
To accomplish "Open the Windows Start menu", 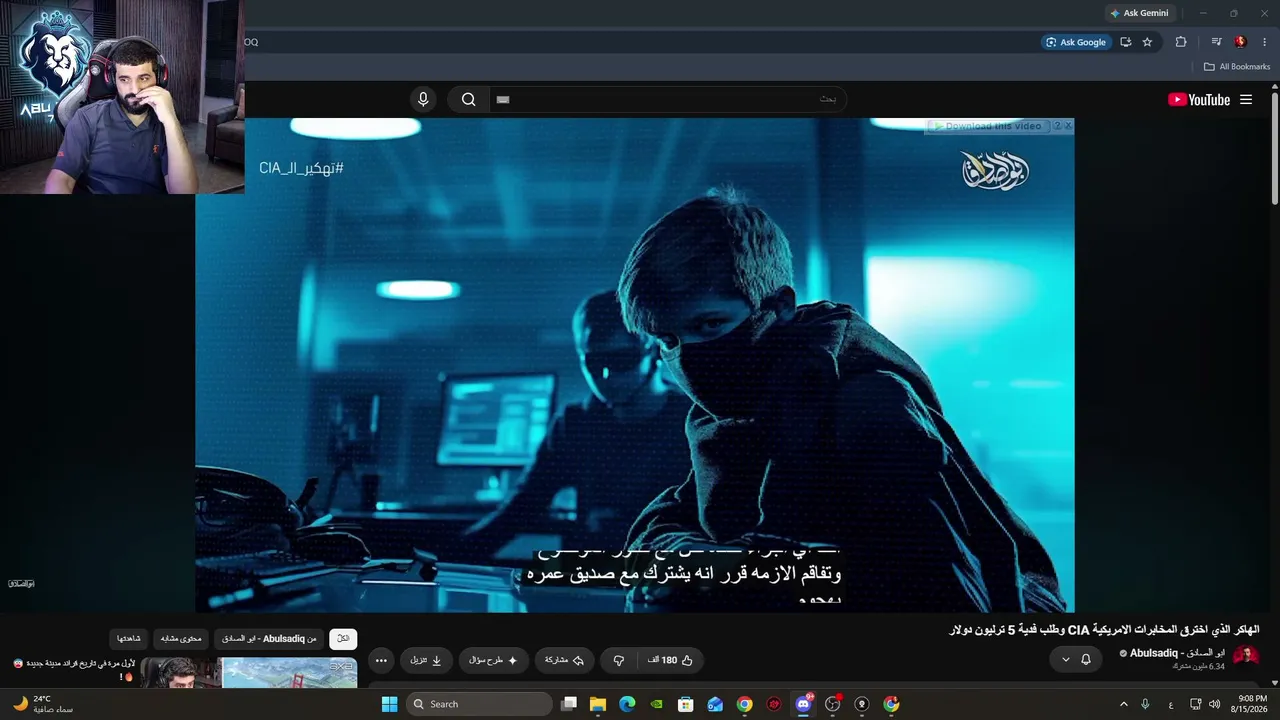I will tap(390, 704).
